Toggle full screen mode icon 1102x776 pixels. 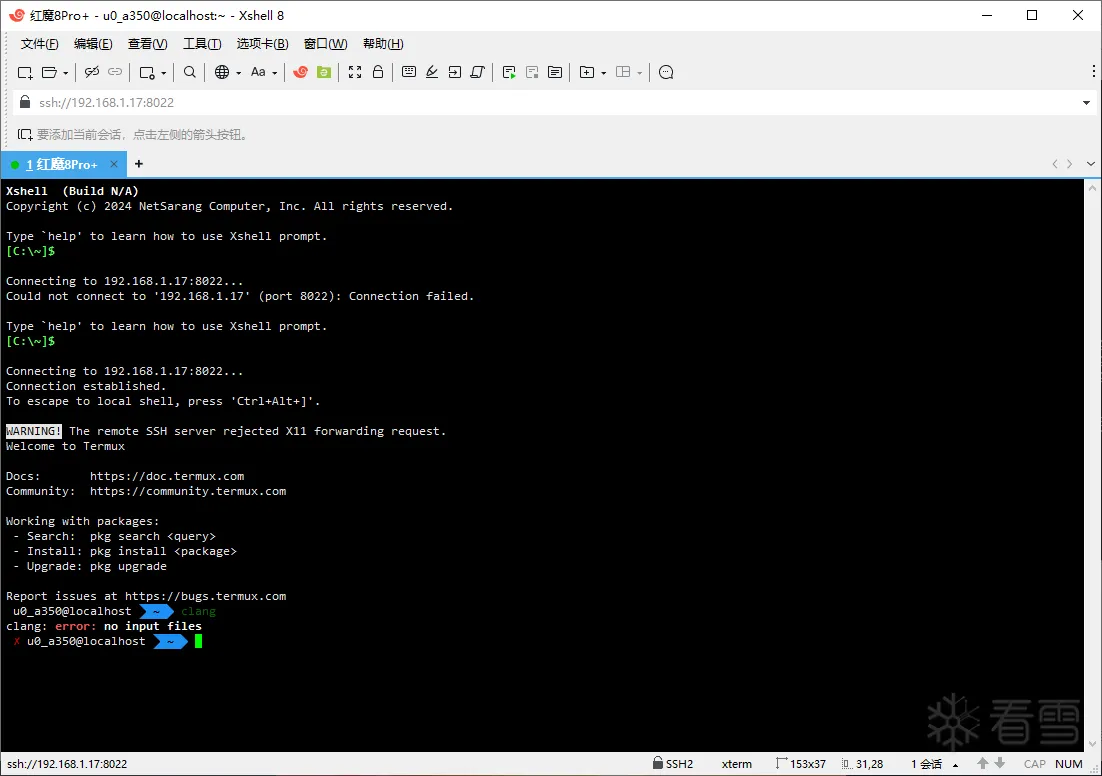355,72
